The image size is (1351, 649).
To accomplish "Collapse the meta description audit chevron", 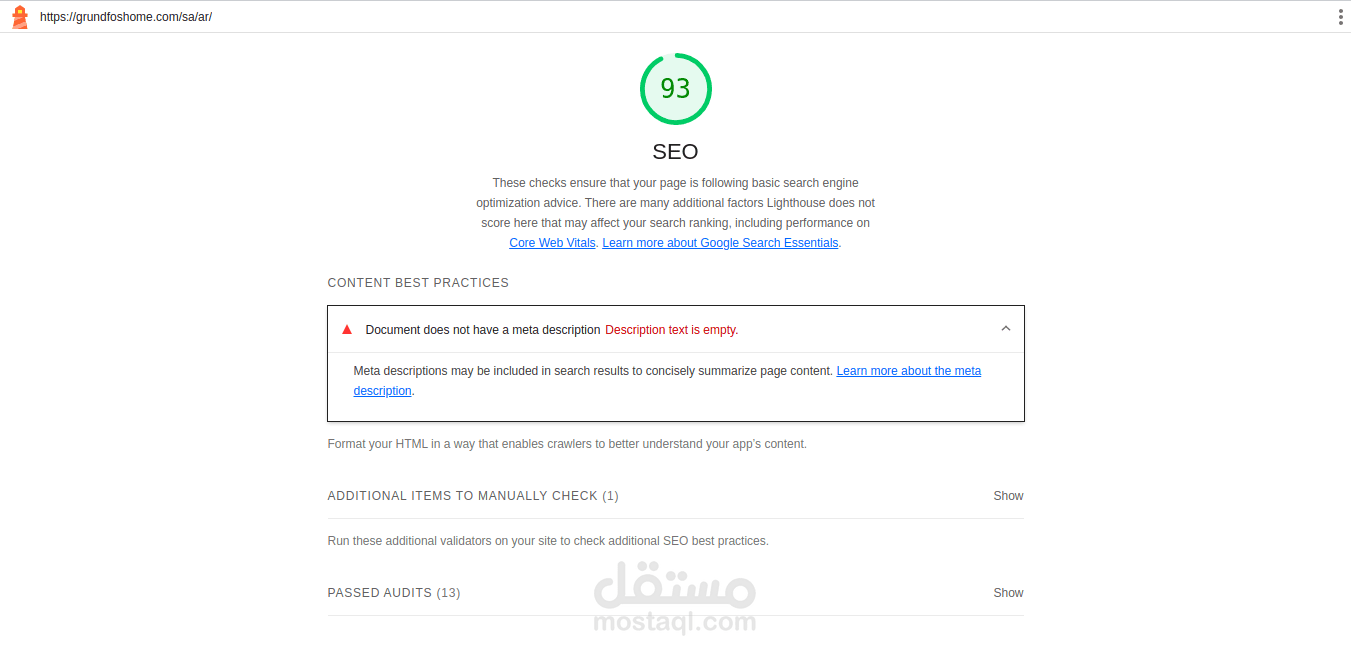I will pyautogui.click(x=1006, y=329).
